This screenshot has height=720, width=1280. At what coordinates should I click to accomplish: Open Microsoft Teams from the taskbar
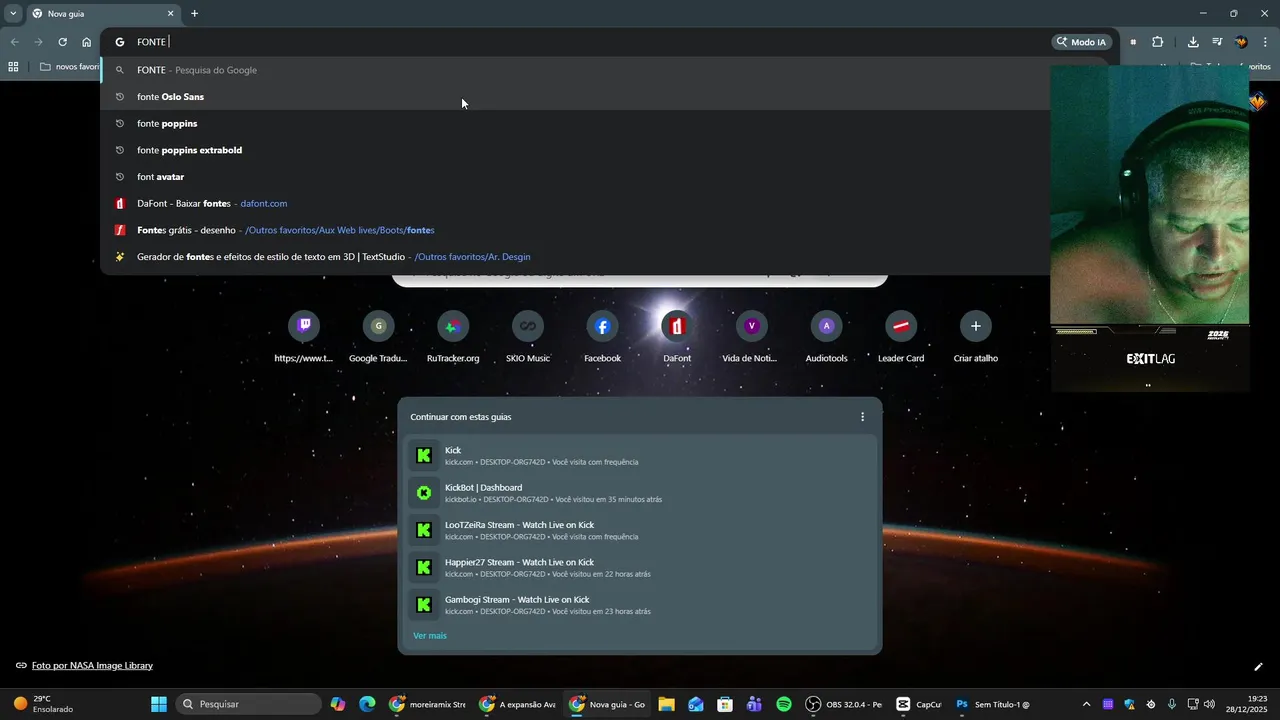[754, 704]
